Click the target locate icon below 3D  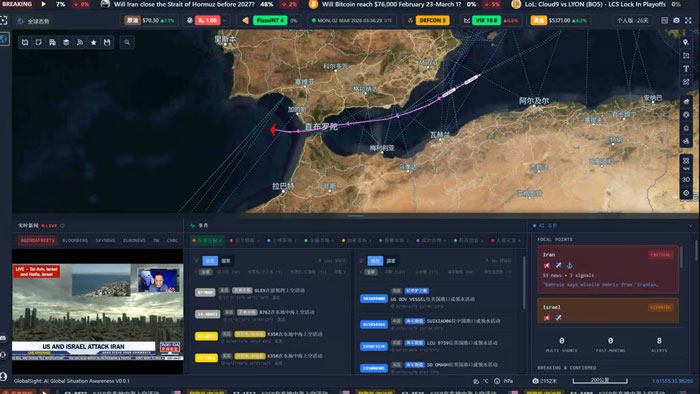tap(686, 193)
